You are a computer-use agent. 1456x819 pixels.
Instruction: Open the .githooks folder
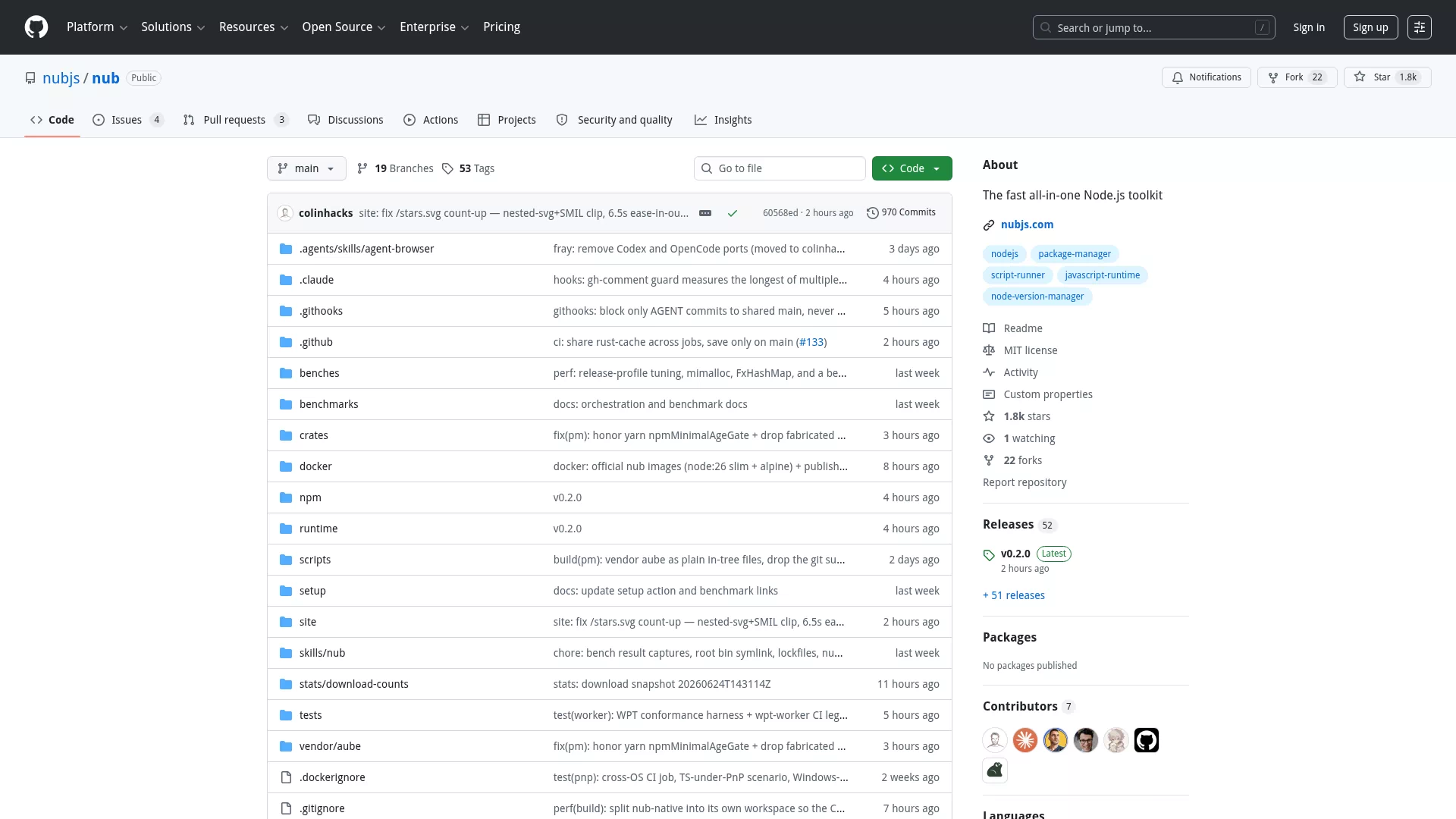click(x=321, y=311)
